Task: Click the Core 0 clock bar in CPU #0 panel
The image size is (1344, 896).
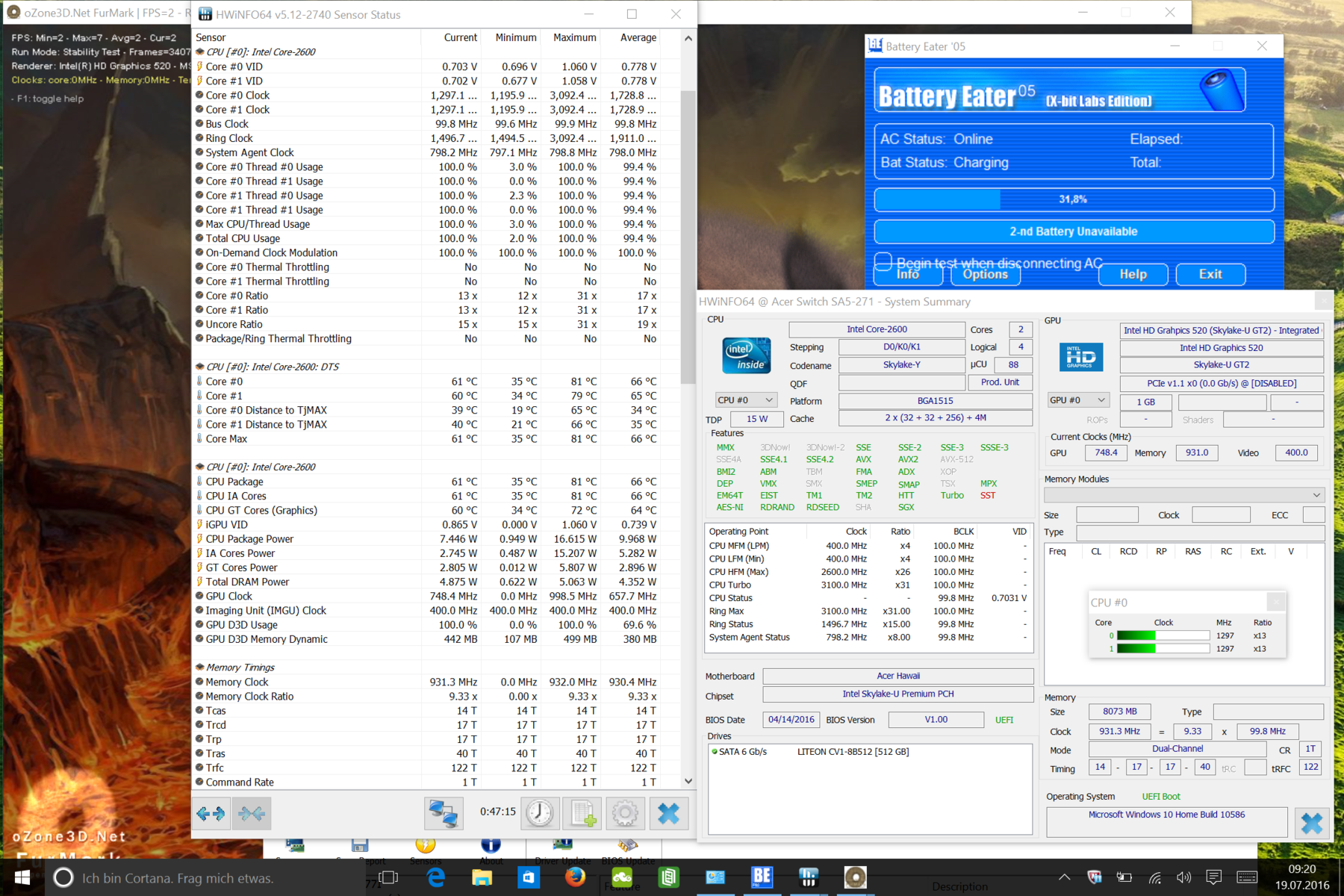Action: click(1163, 635)
